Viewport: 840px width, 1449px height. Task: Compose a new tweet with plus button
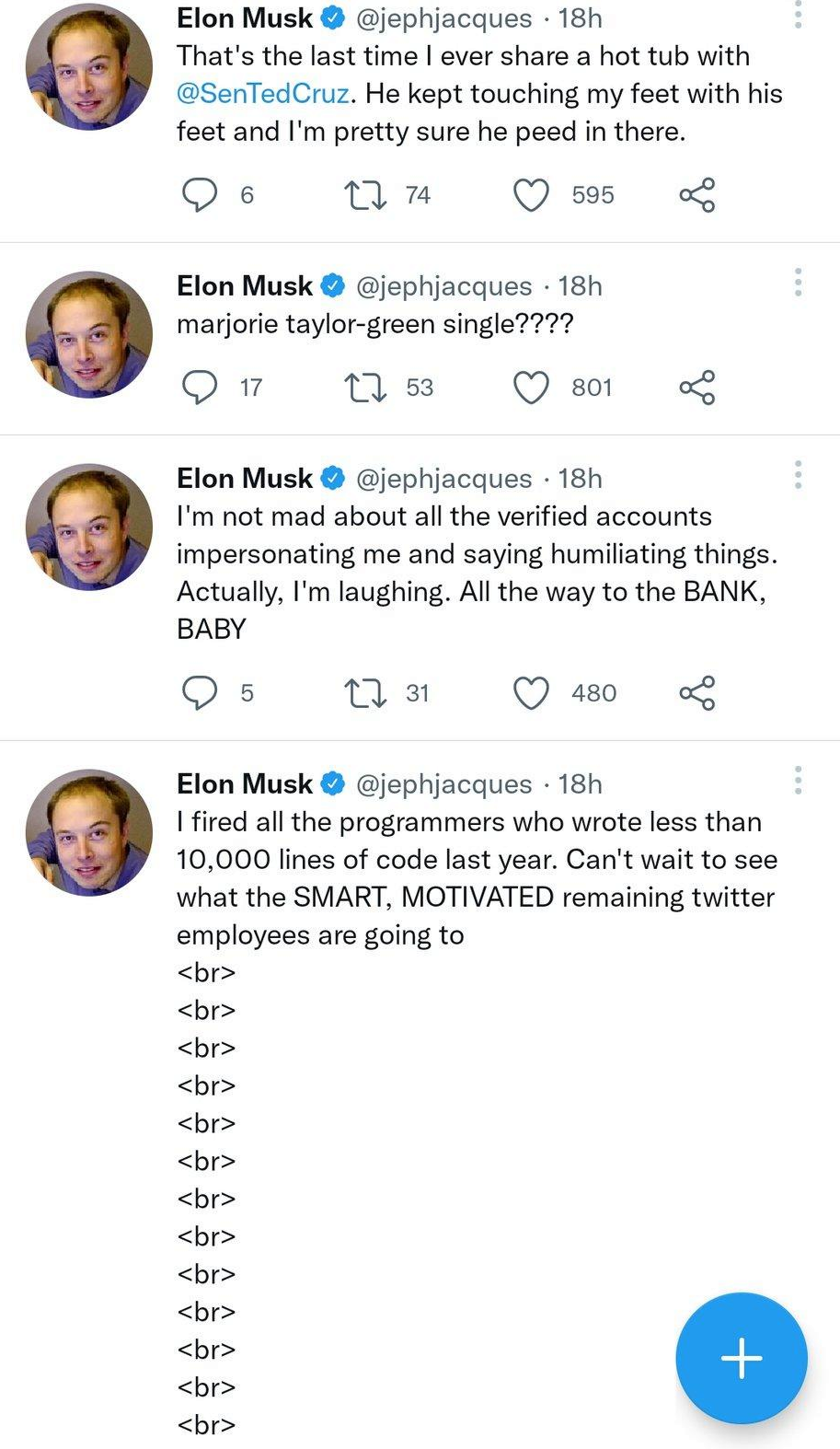coord(742,1358)
